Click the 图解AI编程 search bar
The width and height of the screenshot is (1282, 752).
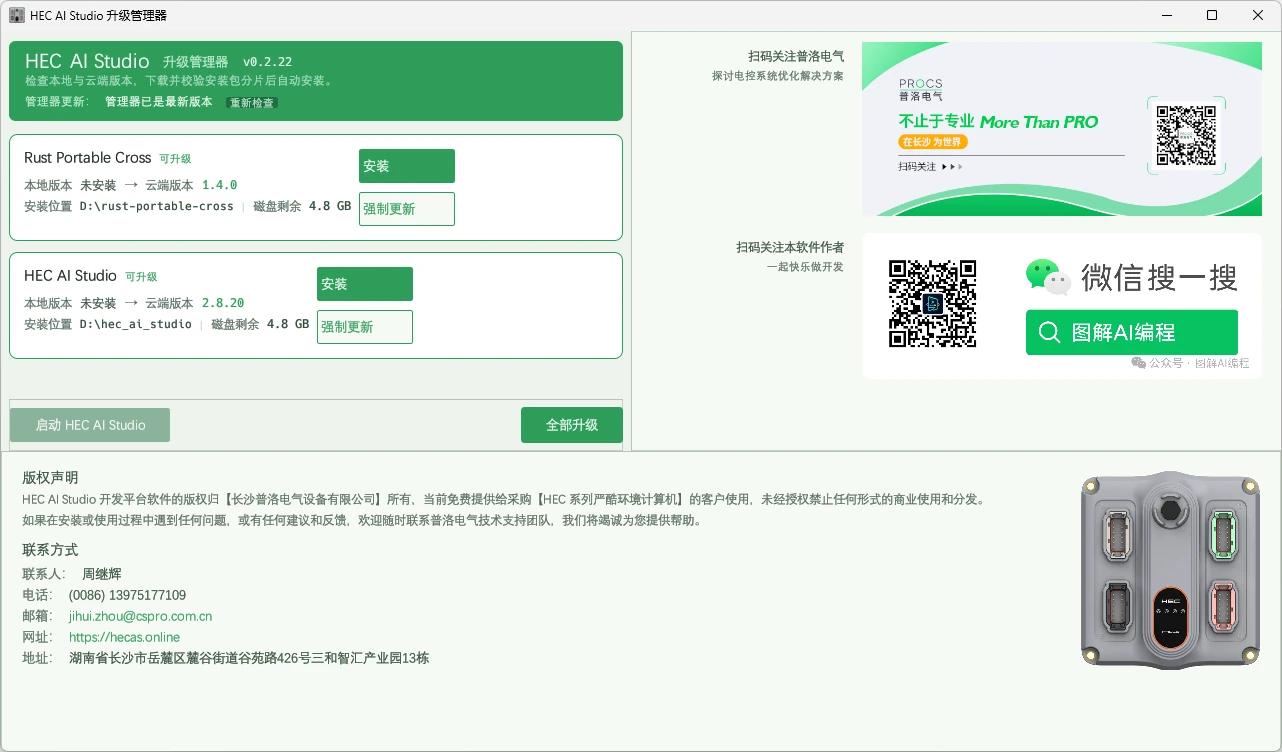[1132, 332]
